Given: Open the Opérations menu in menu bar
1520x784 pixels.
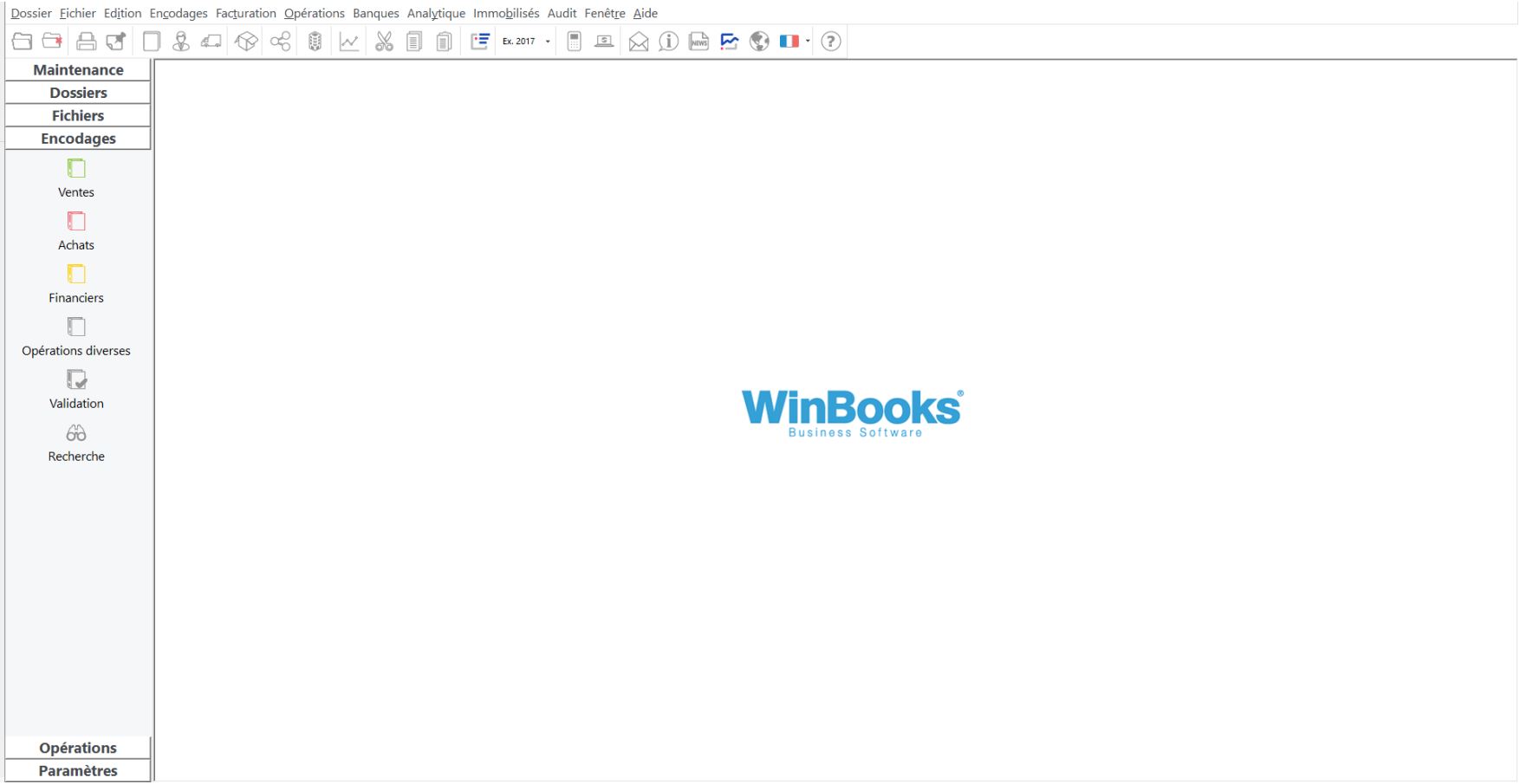Looking at the screenshot, I should click(315, 13).
